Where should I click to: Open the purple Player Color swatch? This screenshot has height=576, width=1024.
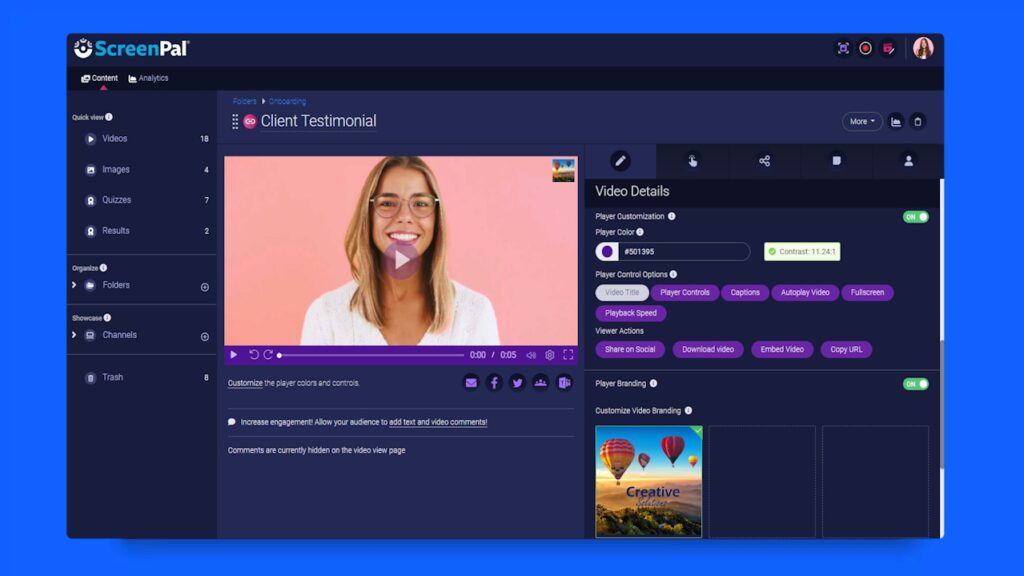pos(608,251)
